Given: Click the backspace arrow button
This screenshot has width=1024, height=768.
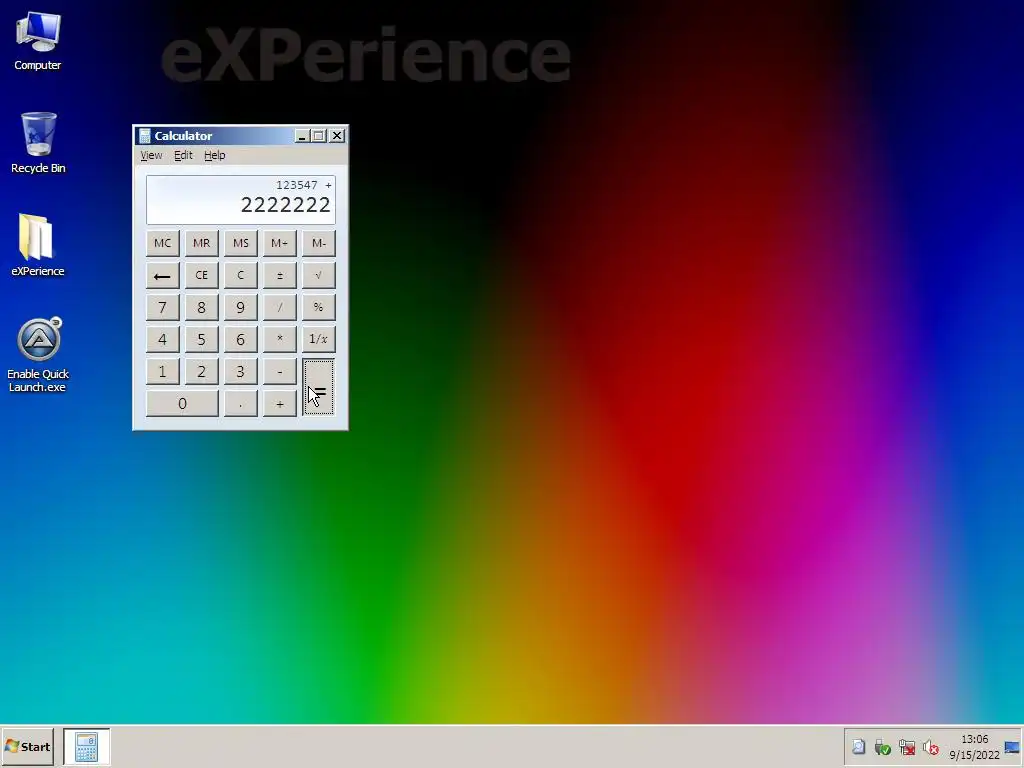Looking at the screenshot, I should click(x=163, y=275).
